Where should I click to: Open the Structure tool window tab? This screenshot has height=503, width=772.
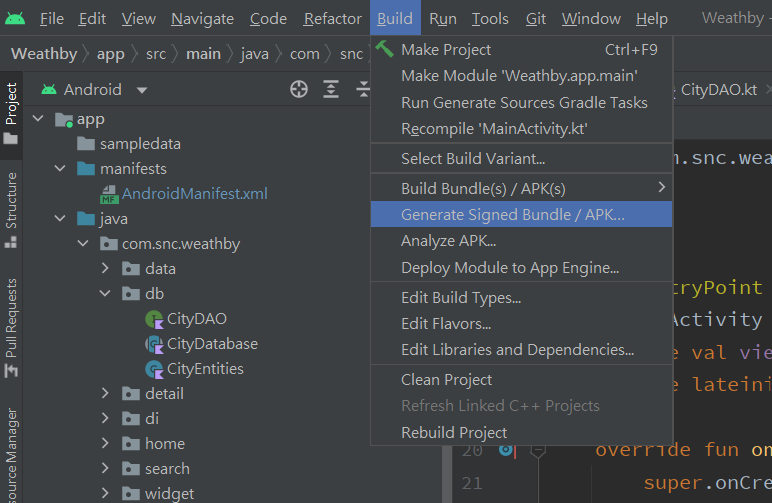[x=11, y=211]
